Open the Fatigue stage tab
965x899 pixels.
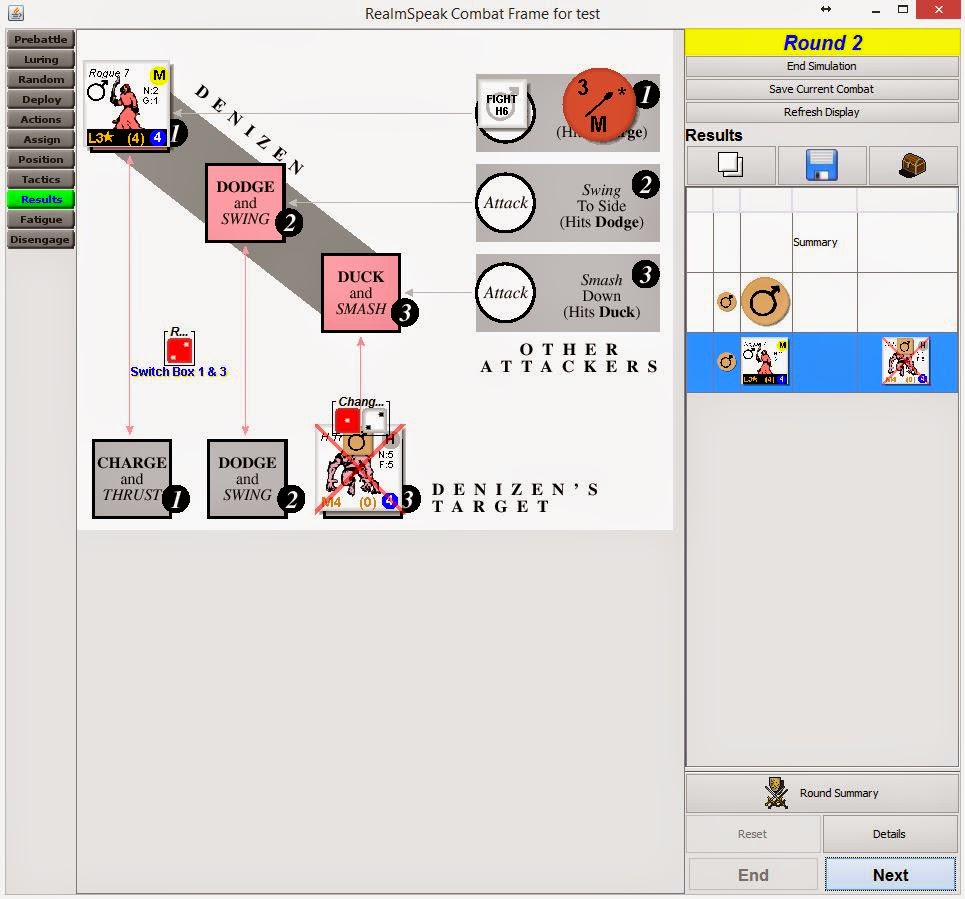41,220
